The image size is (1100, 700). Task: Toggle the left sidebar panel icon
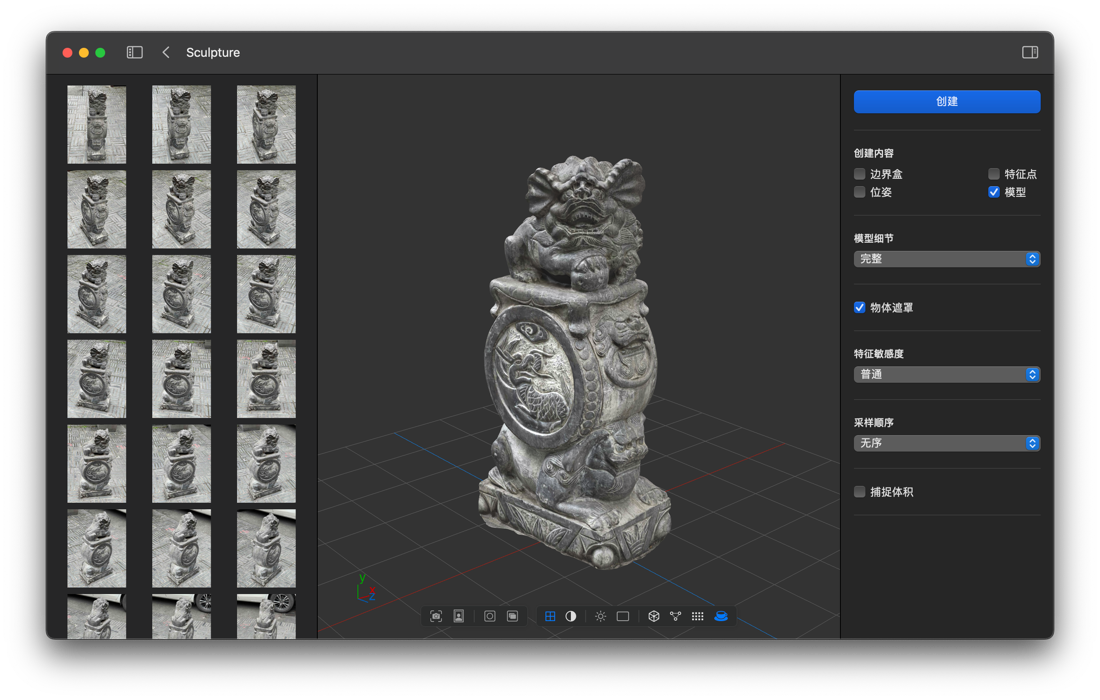(135, 53)
